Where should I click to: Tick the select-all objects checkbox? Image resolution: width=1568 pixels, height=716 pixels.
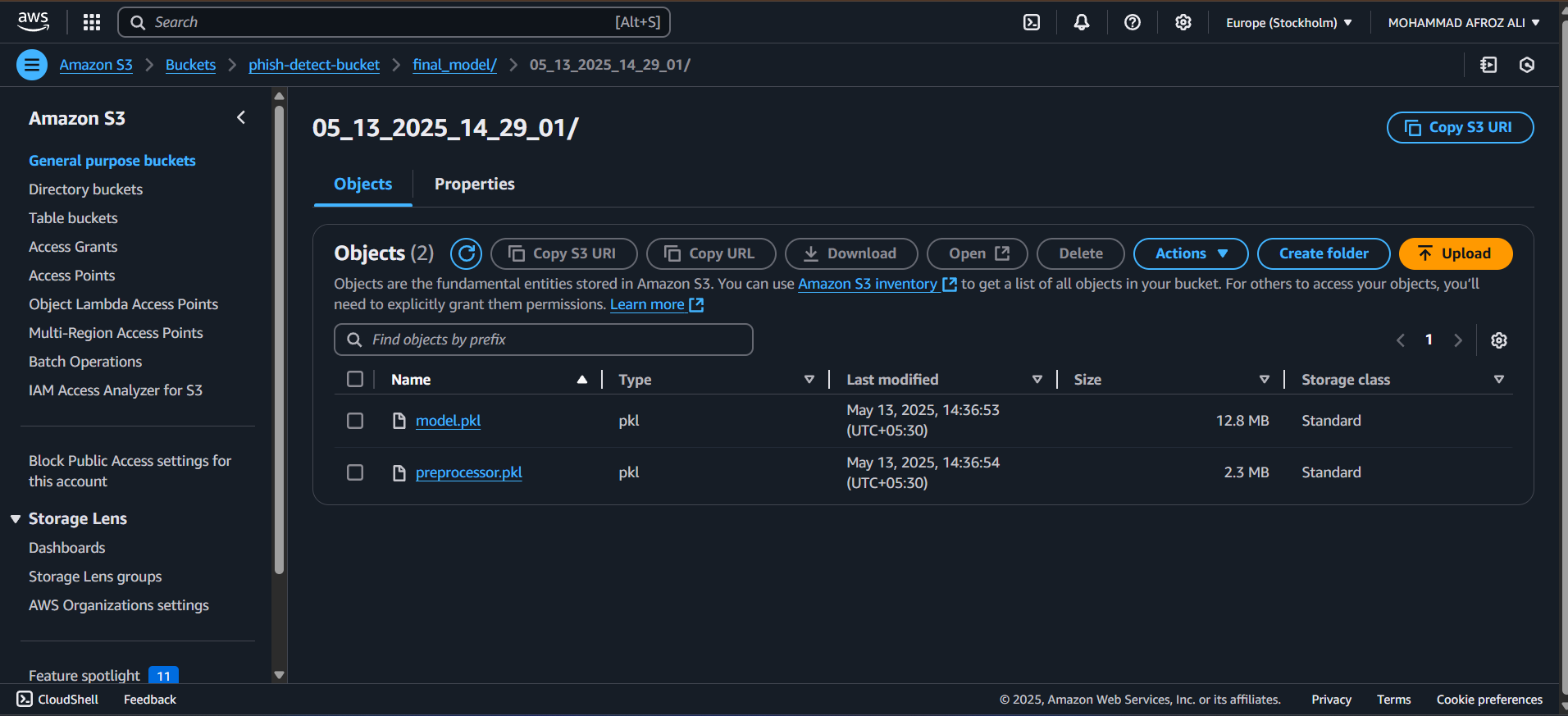click(355, 379)
